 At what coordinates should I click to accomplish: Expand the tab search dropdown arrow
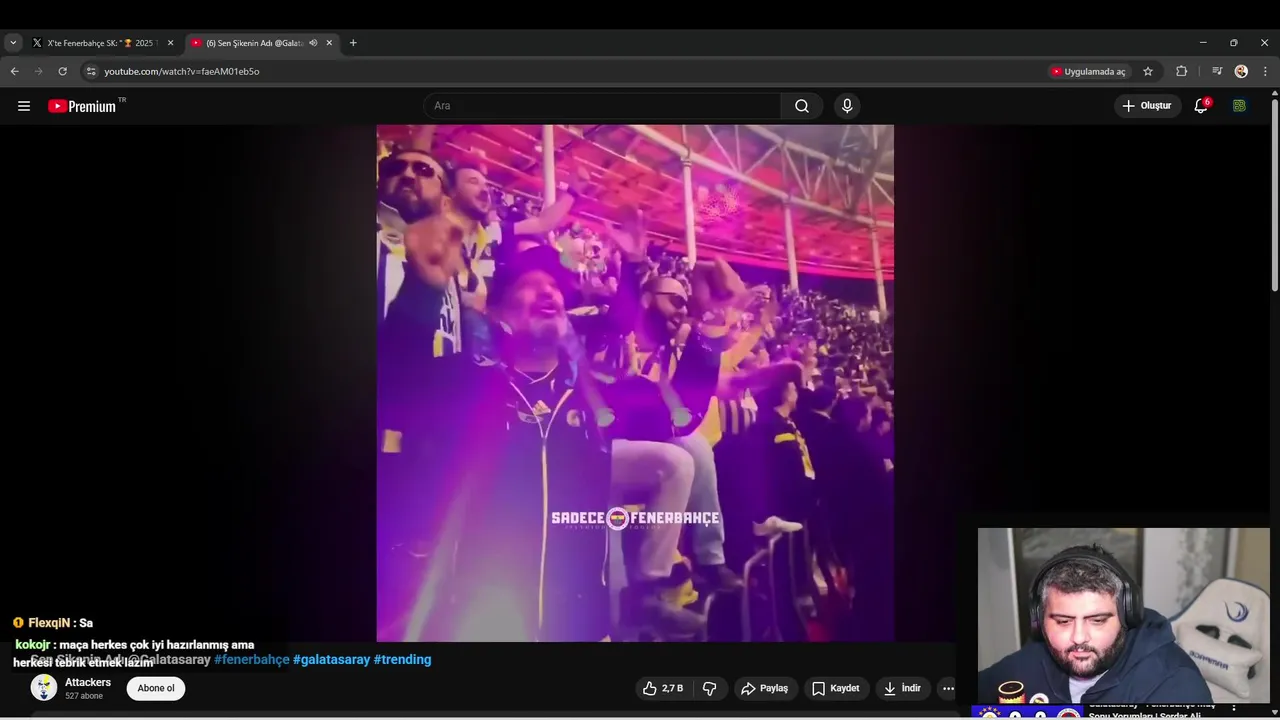13,43
